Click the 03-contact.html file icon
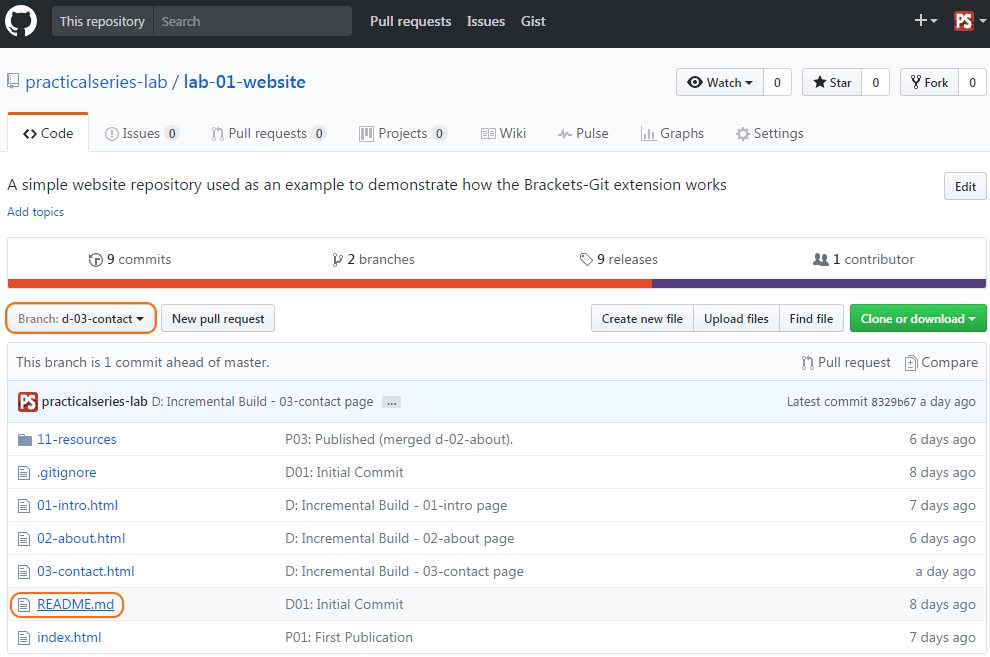This screenshot has height=657, width=990. click(x=24, y=572)
